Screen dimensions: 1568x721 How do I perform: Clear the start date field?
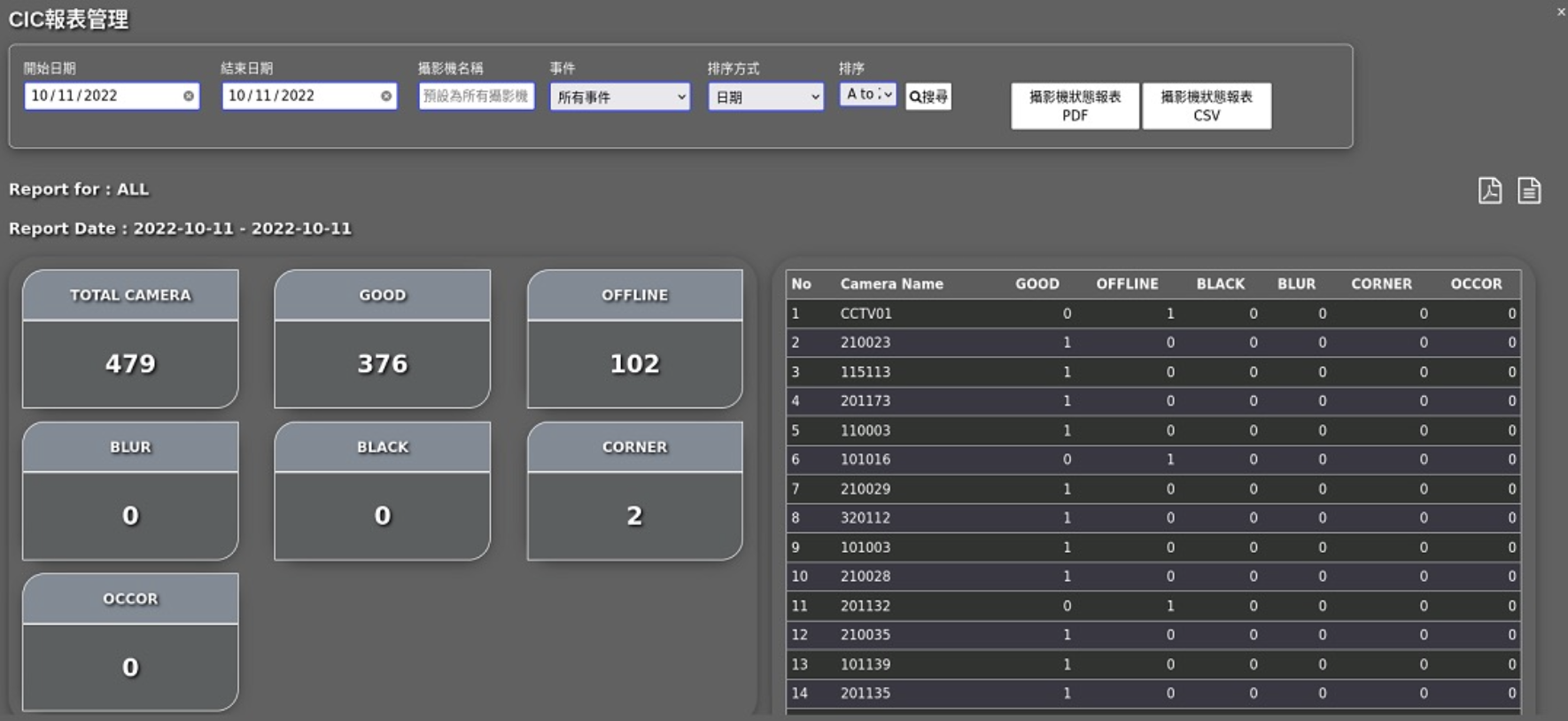click(189, 96)
